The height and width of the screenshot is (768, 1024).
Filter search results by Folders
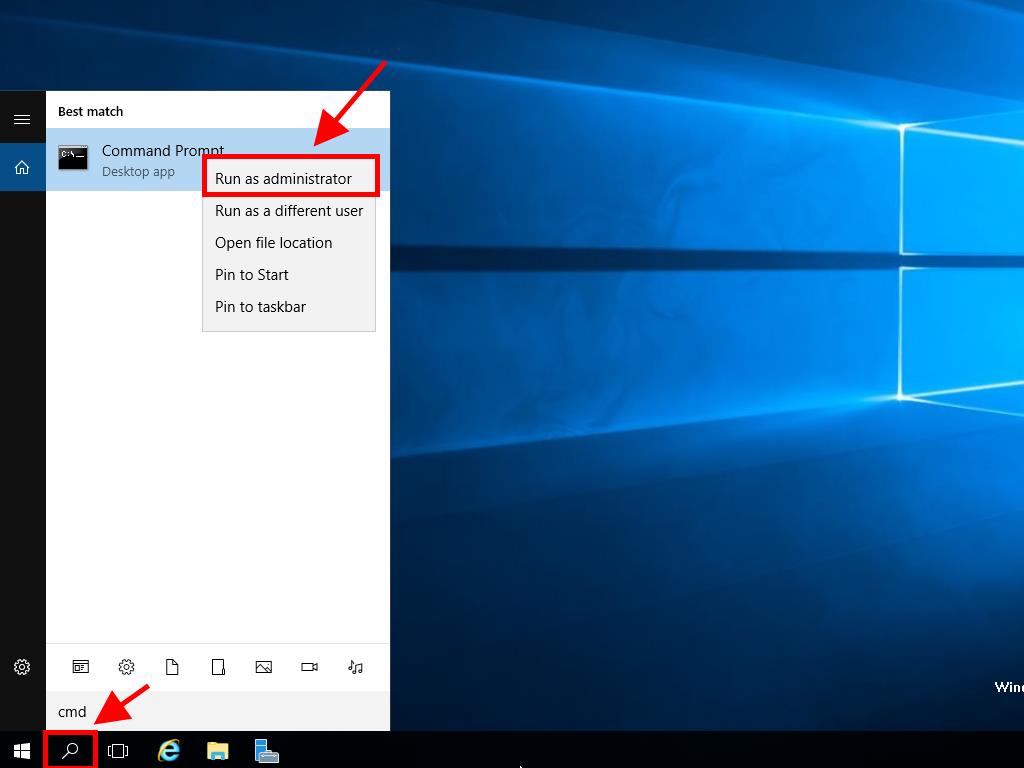coord(218,667)
